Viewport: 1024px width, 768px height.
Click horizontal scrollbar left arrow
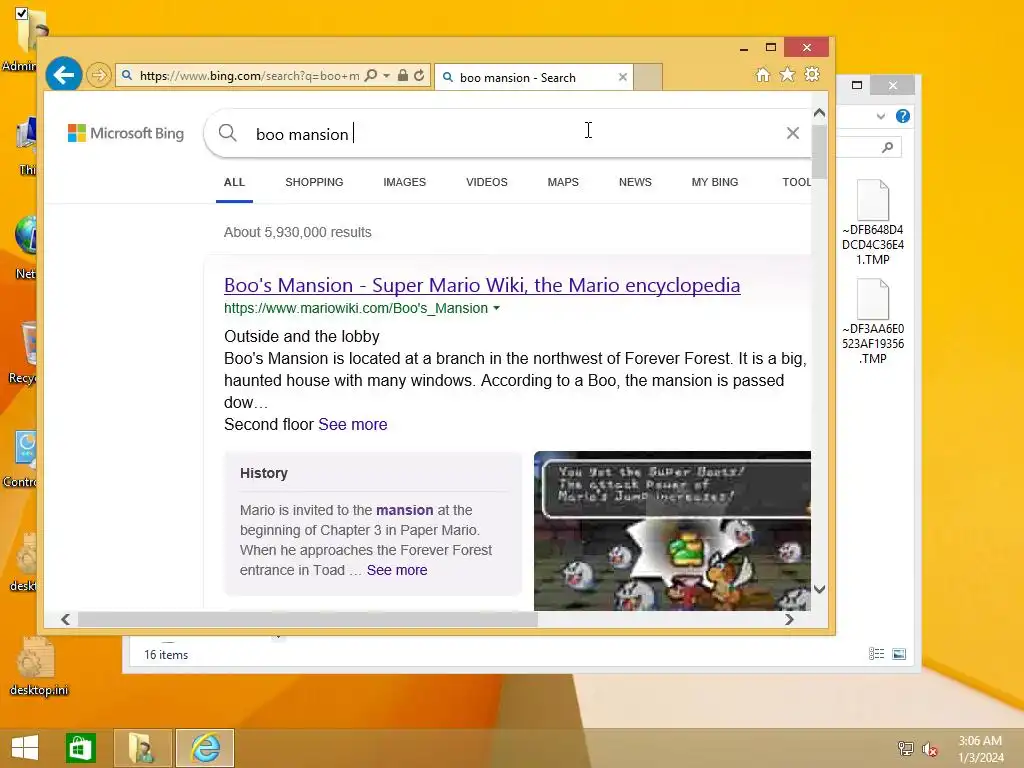(x=65, y=619)
